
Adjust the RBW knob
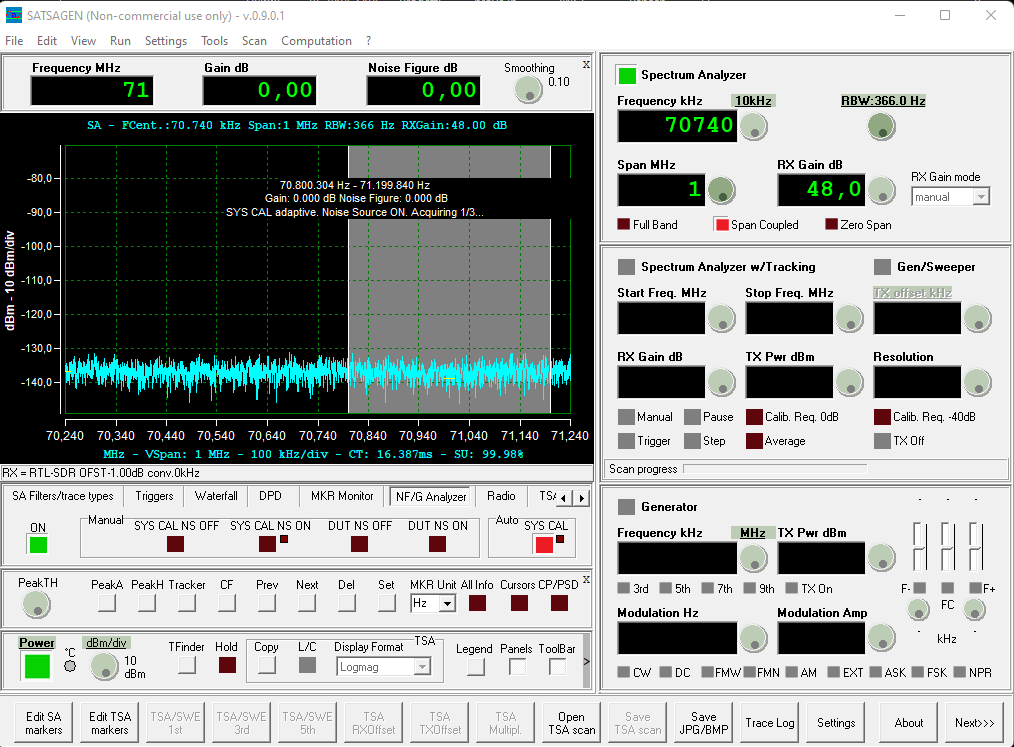click(x=881, y=127)
